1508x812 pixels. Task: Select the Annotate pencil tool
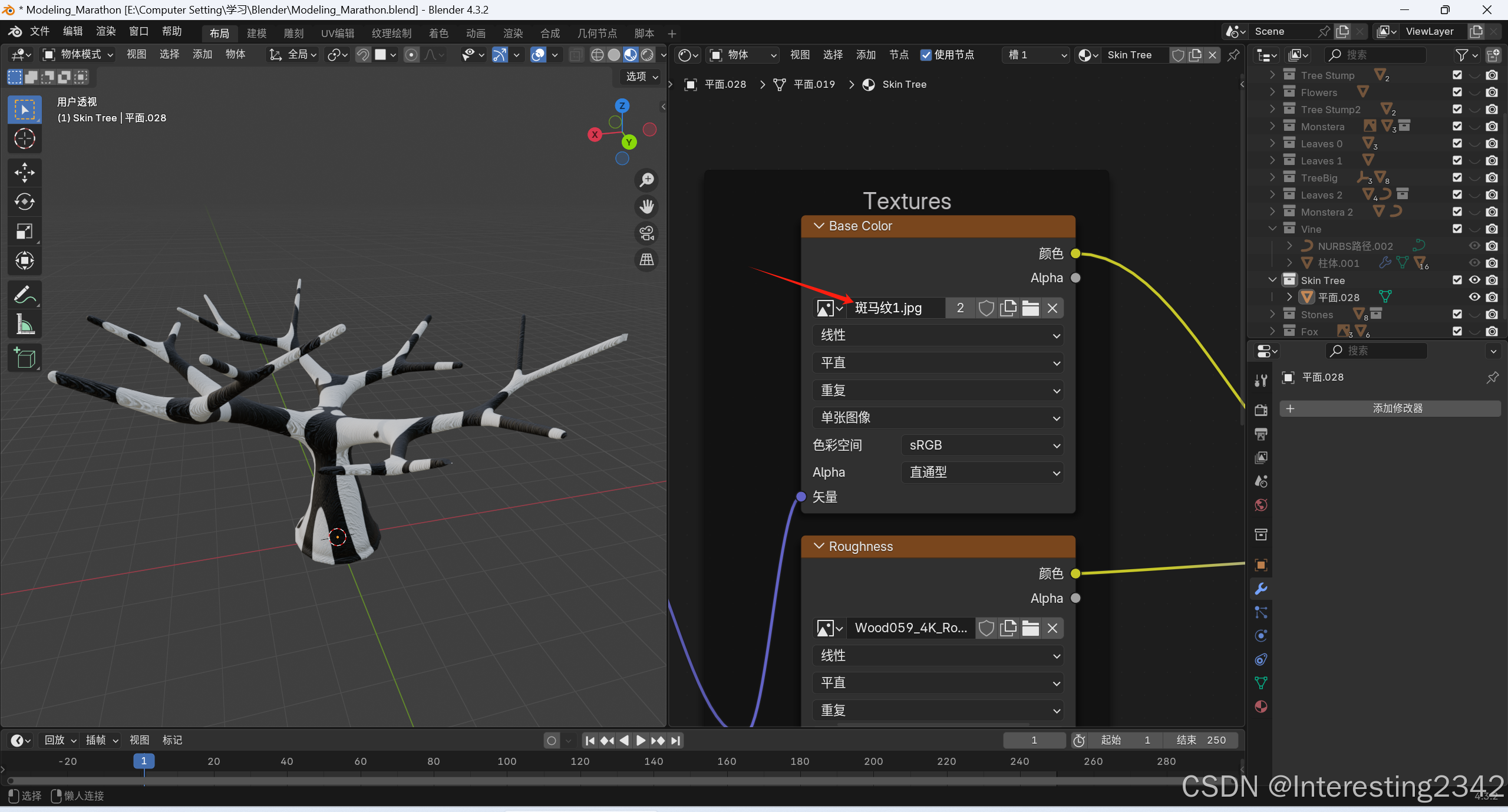click(x=24, y=295)
